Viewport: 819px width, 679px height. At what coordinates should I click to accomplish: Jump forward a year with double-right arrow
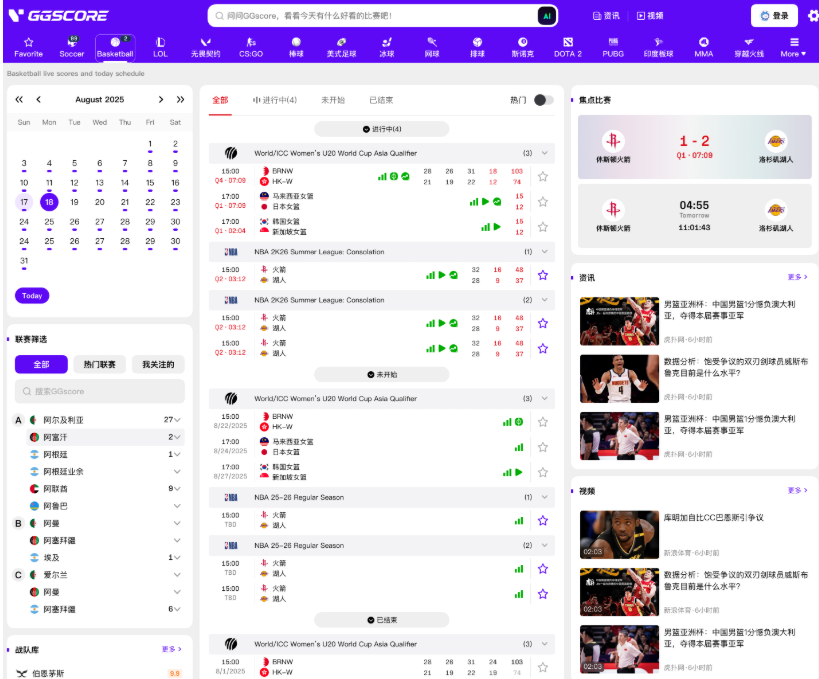pos(180,99)
